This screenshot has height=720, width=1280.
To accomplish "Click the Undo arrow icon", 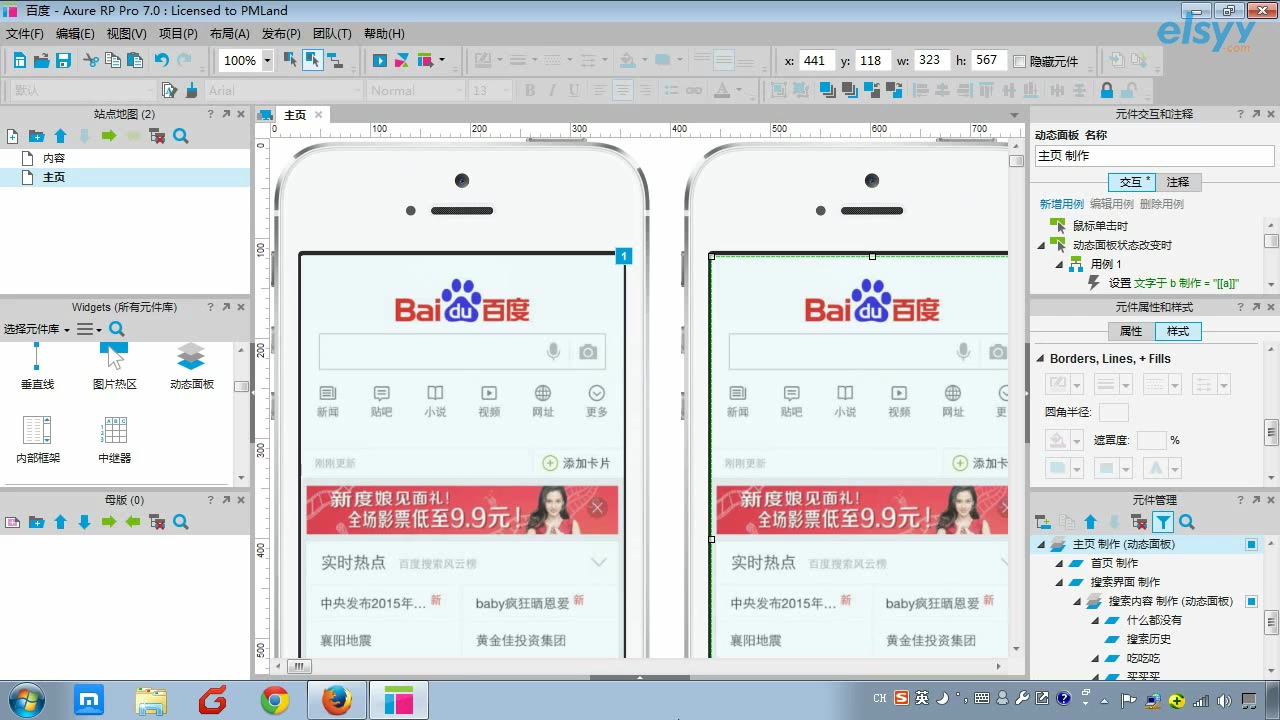I will (x=161, y=61).
